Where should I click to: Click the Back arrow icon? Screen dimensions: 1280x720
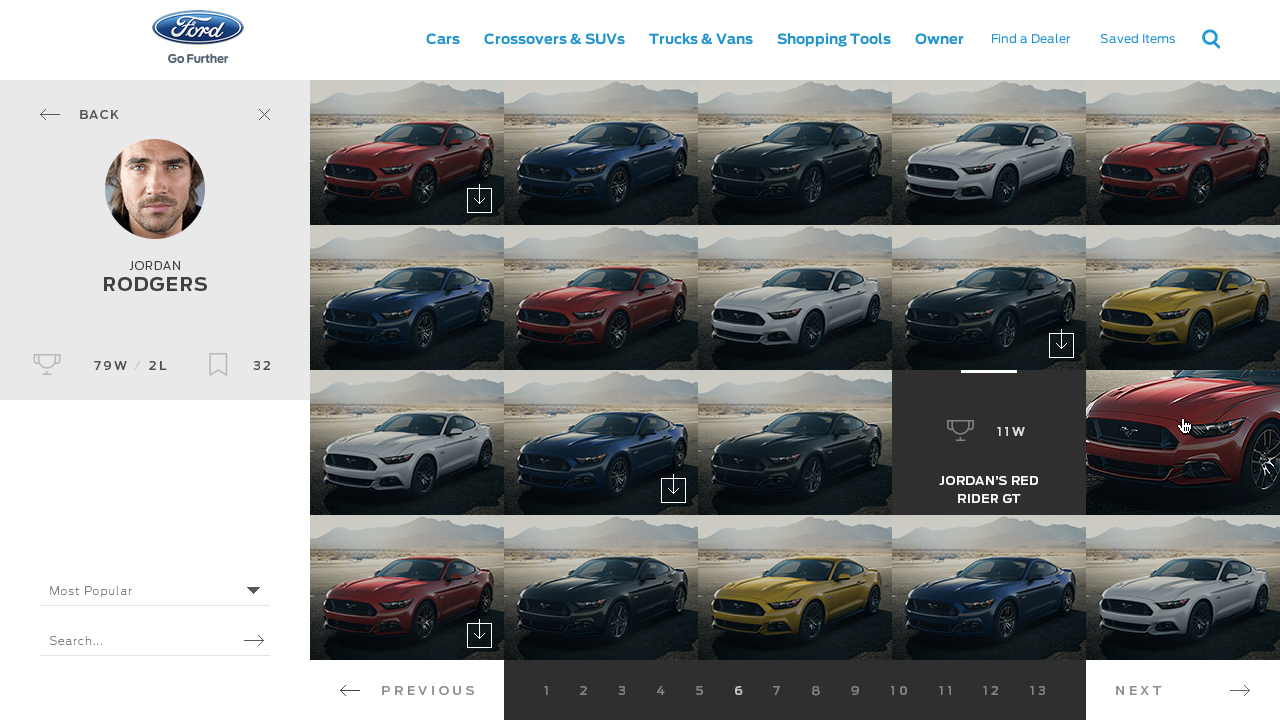click(50, 115)
